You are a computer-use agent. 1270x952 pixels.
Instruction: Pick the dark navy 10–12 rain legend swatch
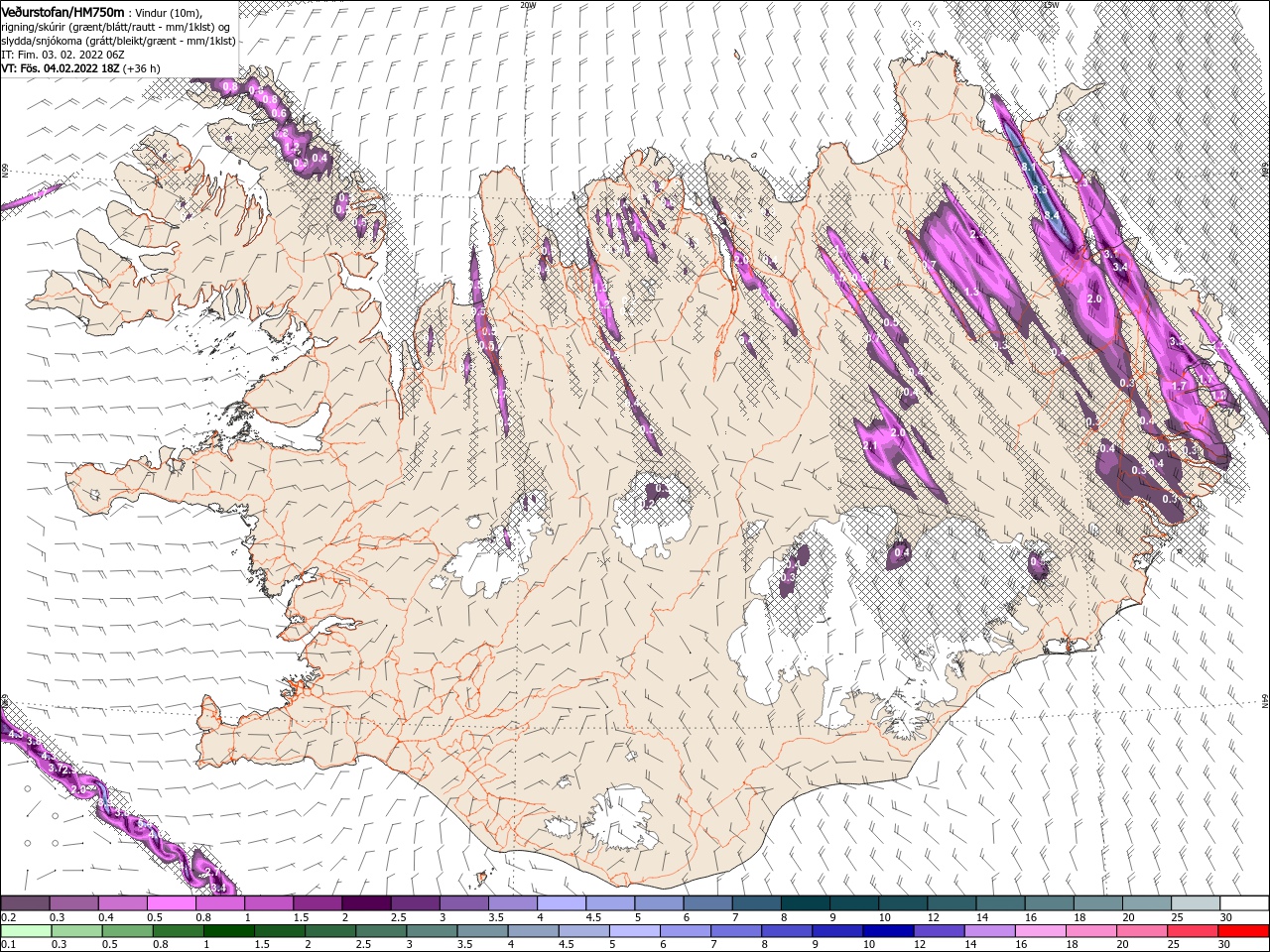[x=887, y=931]
